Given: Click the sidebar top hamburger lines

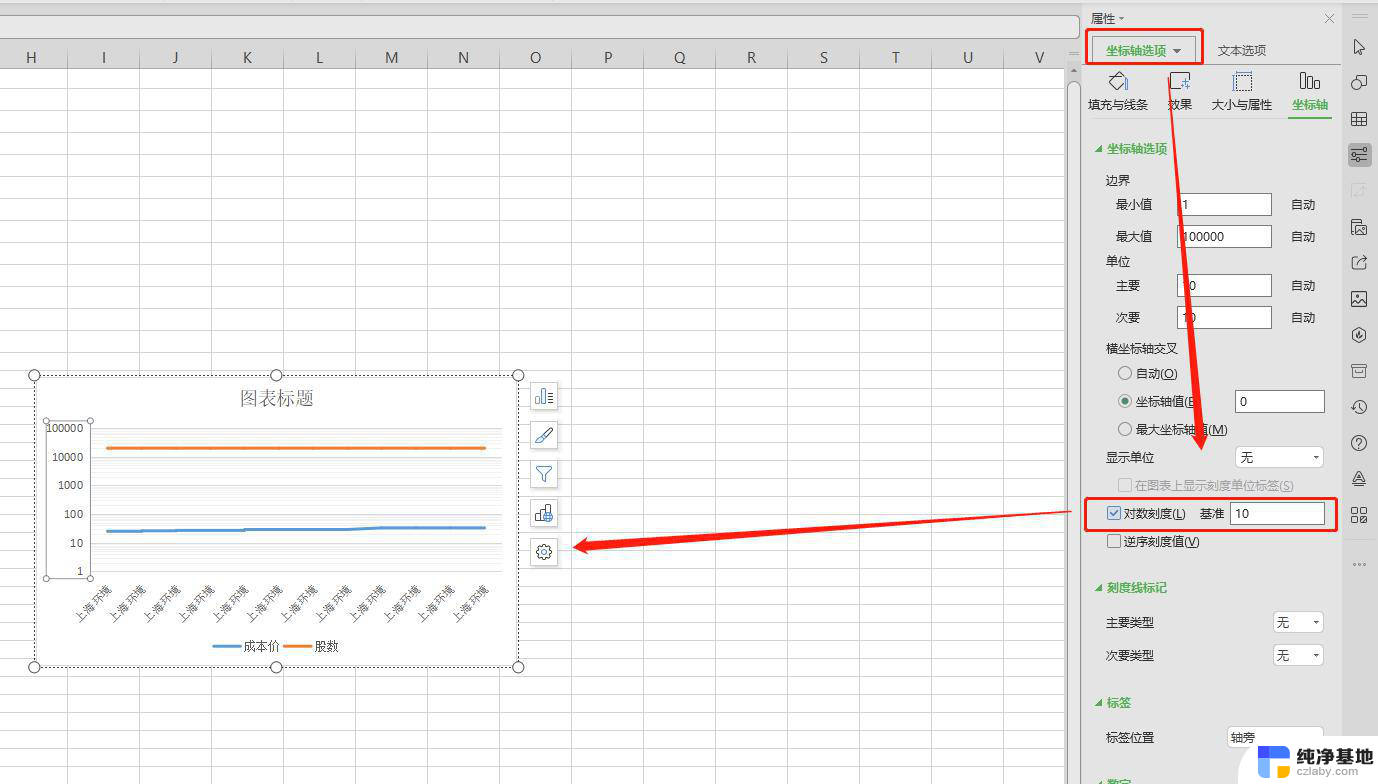Looking at the screenshot, I should pyautogui.click(x=1359, y=16).
